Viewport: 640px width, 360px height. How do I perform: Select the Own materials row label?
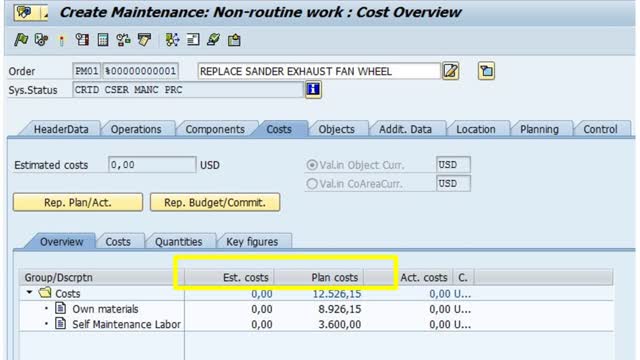(105, 309)
